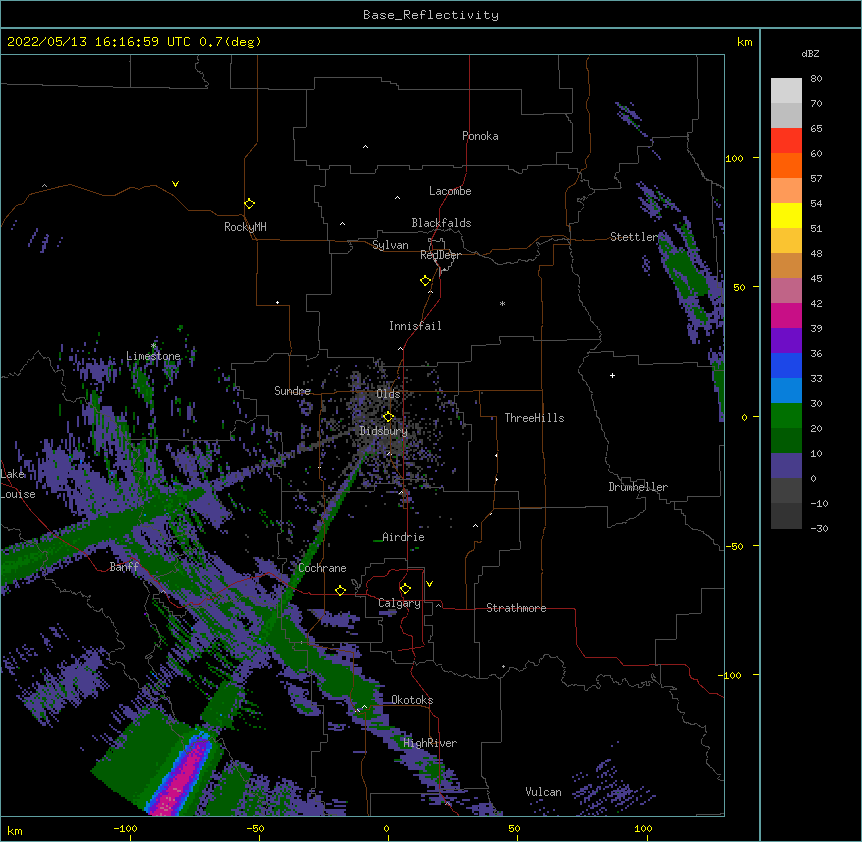Screen dimensions: 862x842
Task: Click the Strathmore label
Action: point(516,608)
